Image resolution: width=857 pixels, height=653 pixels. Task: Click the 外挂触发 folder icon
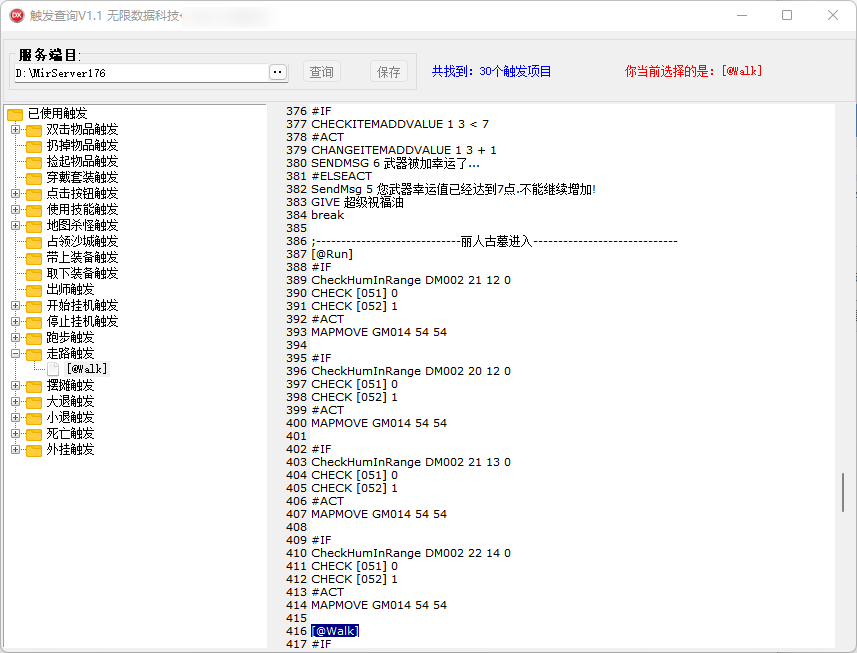coord(34,450)
